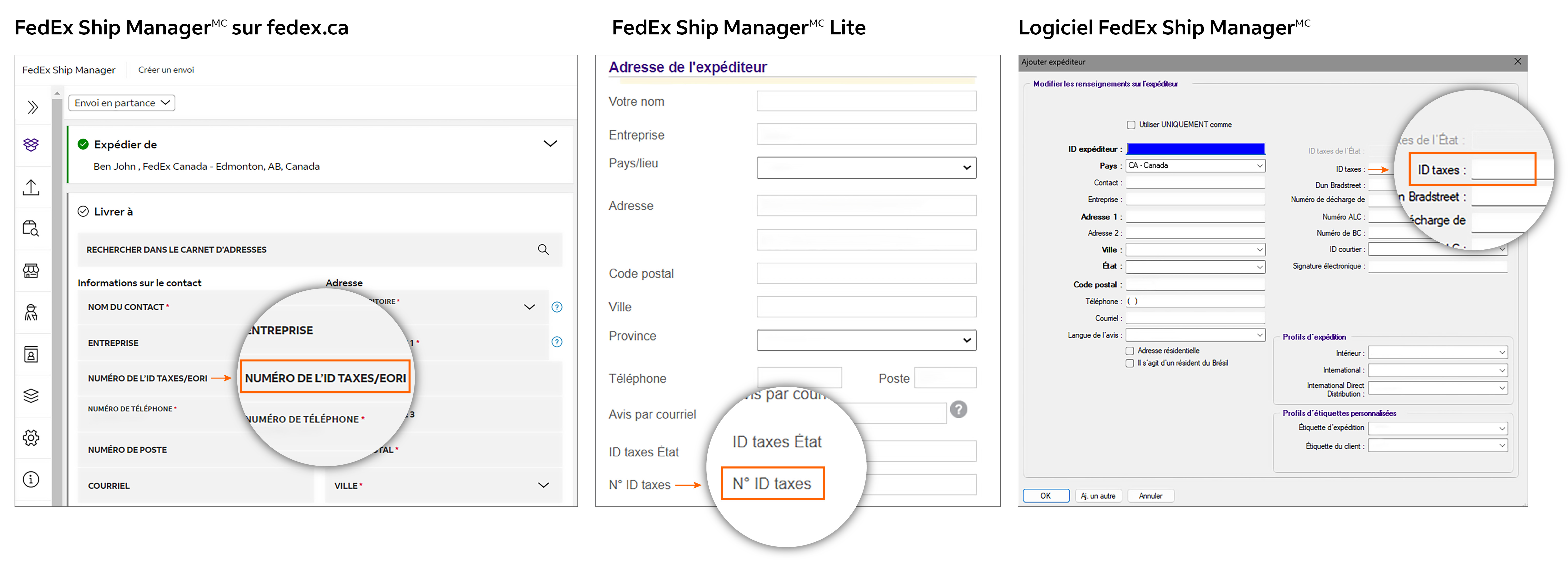Click help icon beside the address line 1 field

tap(557, 342)
